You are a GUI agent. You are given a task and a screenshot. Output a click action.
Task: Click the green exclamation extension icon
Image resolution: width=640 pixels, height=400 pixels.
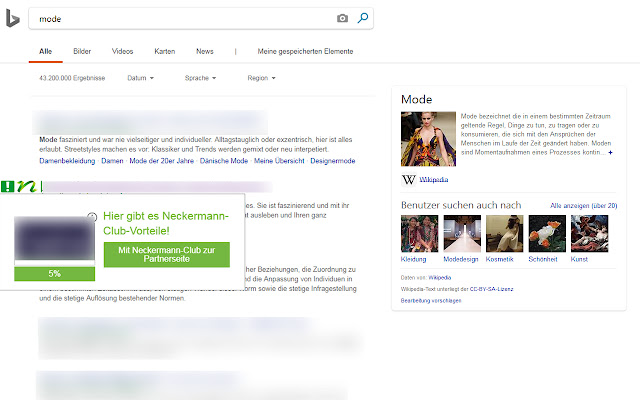point(7,187)
